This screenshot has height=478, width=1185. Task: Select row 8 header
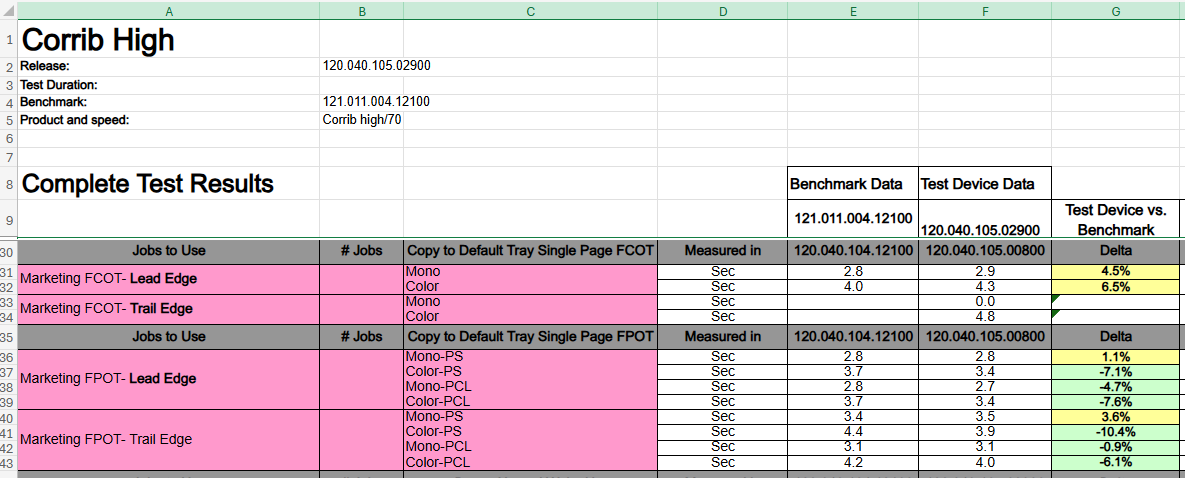[8, 183]
